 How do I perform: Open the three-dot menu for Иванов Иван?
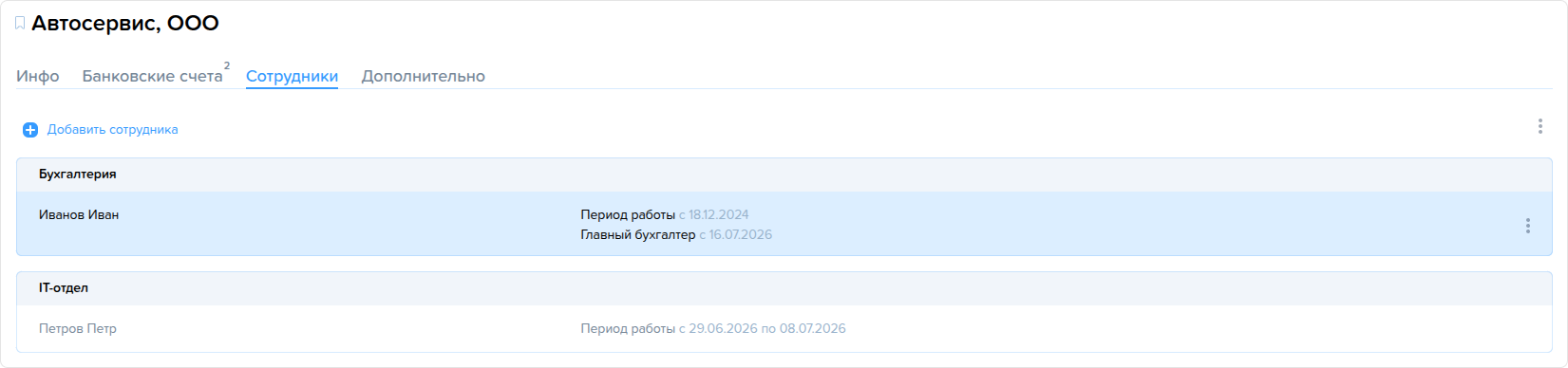[1527, 226]
